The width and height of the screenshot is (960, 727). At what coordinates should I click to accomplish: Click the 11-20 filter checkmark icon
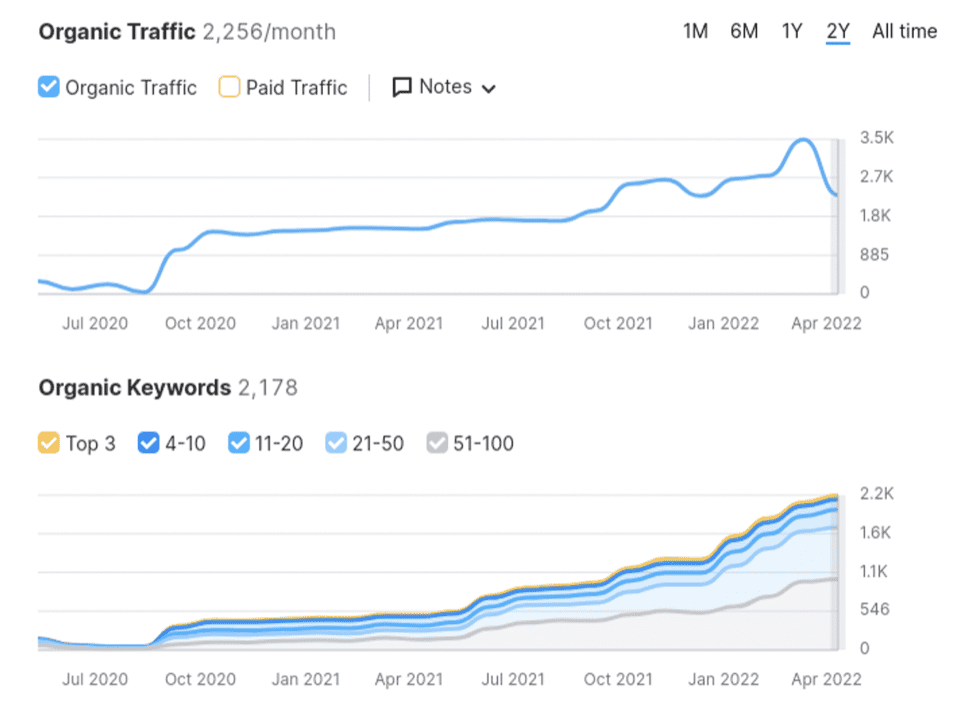coord(239,443)
